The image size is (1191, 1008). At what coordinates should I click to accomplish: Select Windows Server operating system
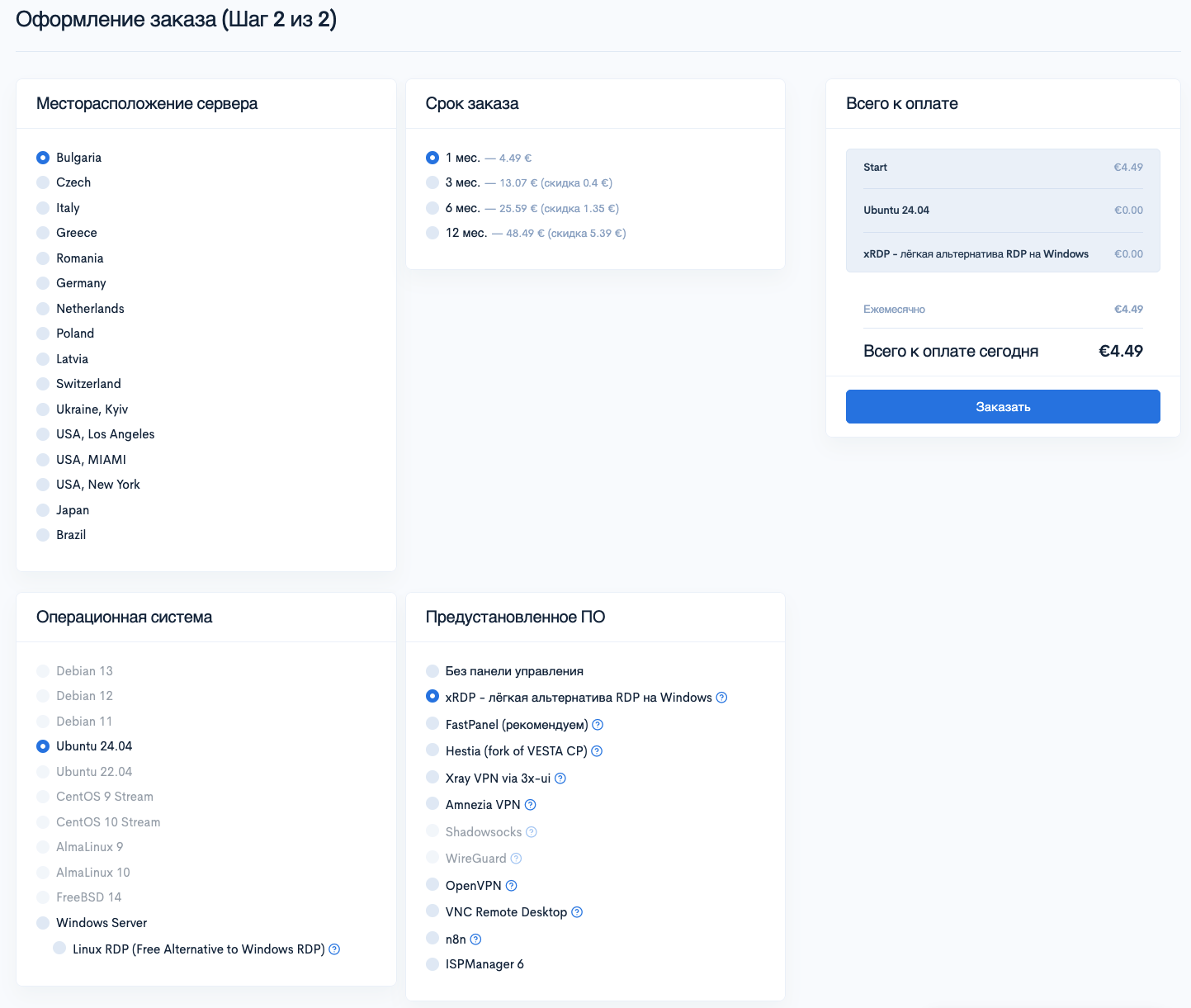pos(43,923)
